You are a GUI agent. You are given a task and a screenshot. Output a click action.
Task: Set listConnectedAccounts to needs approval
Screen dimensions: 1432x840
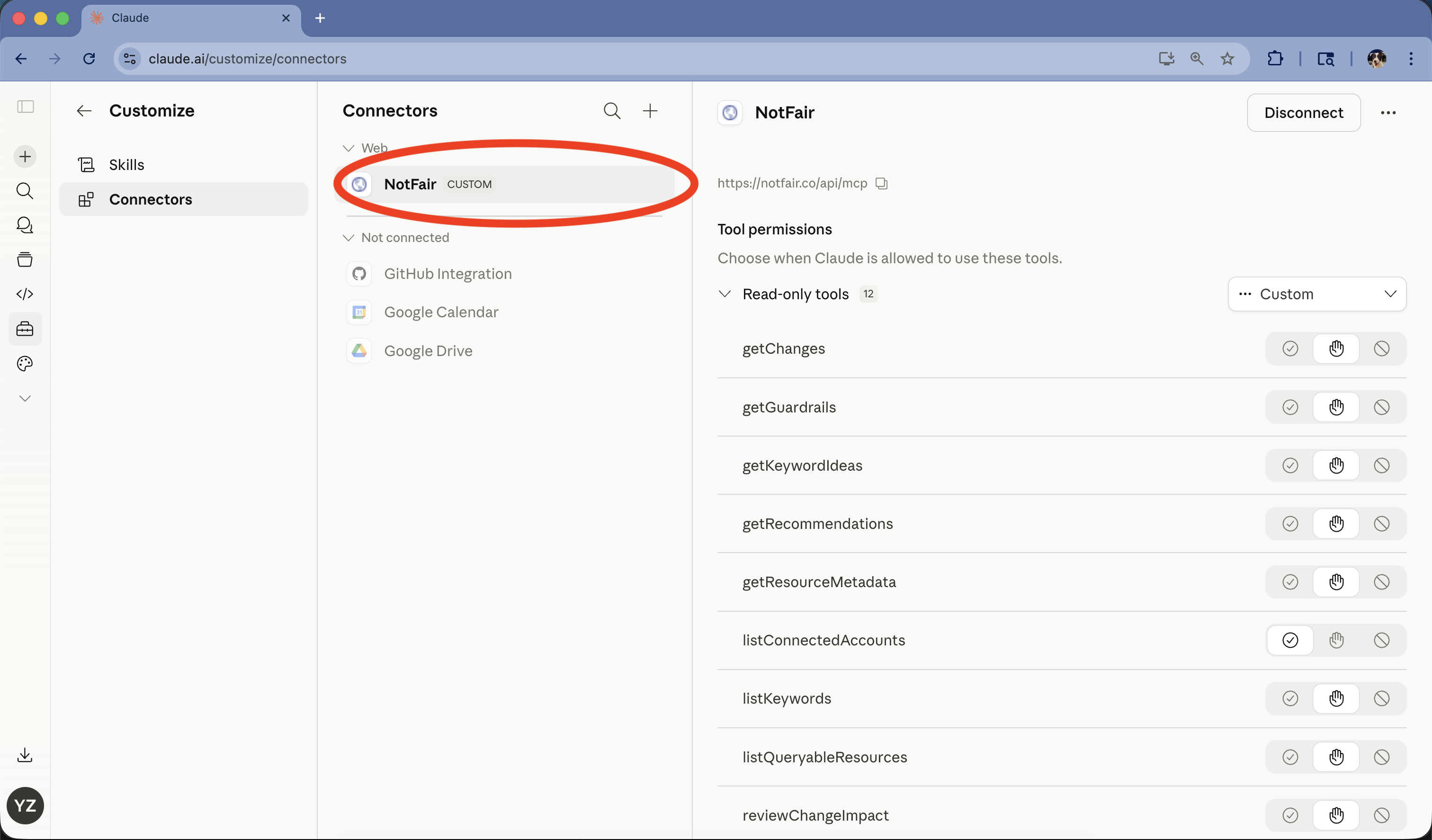click(x=1336, y=640)
